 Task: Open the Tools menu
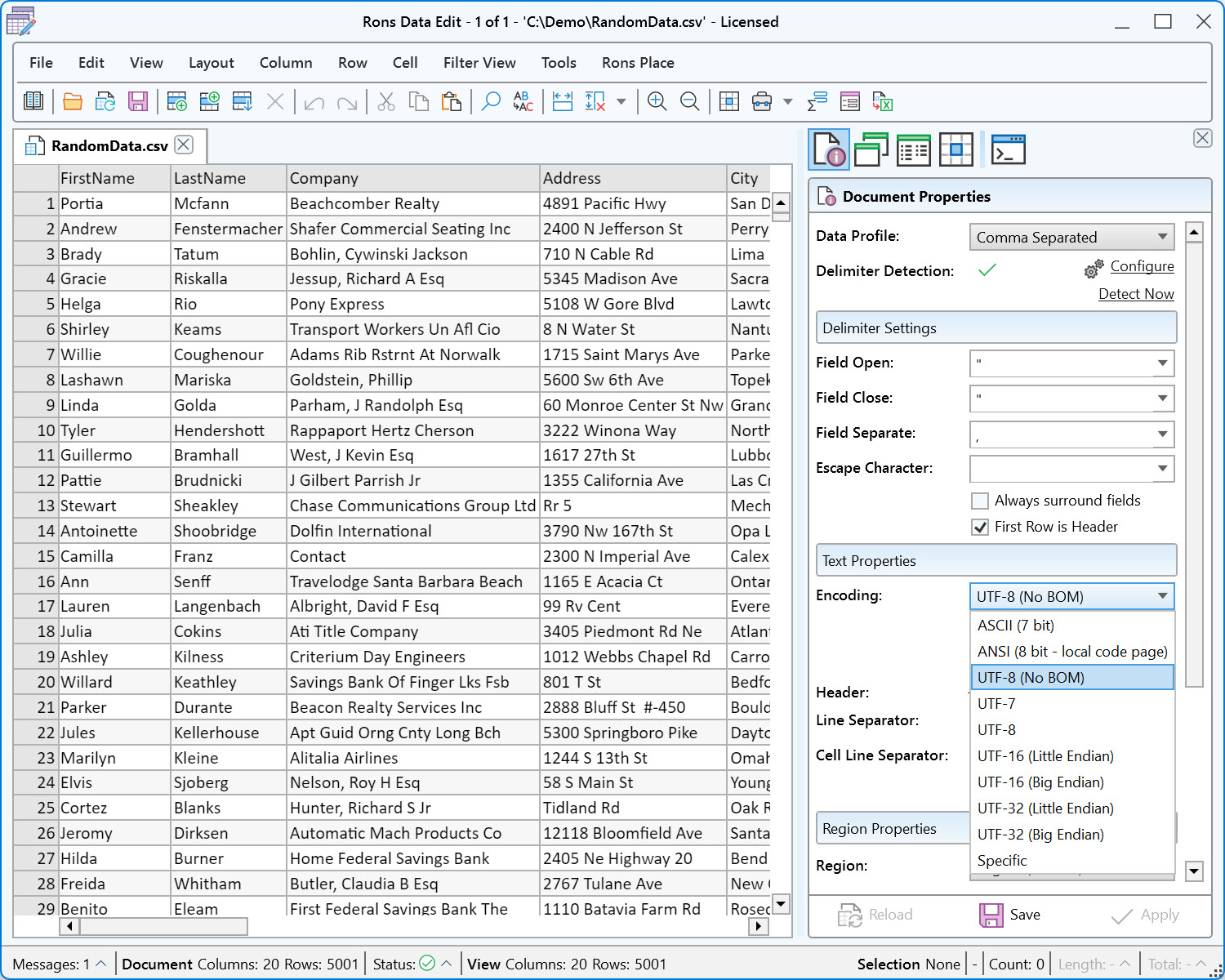pyautogui.click(x=559, y=63)
